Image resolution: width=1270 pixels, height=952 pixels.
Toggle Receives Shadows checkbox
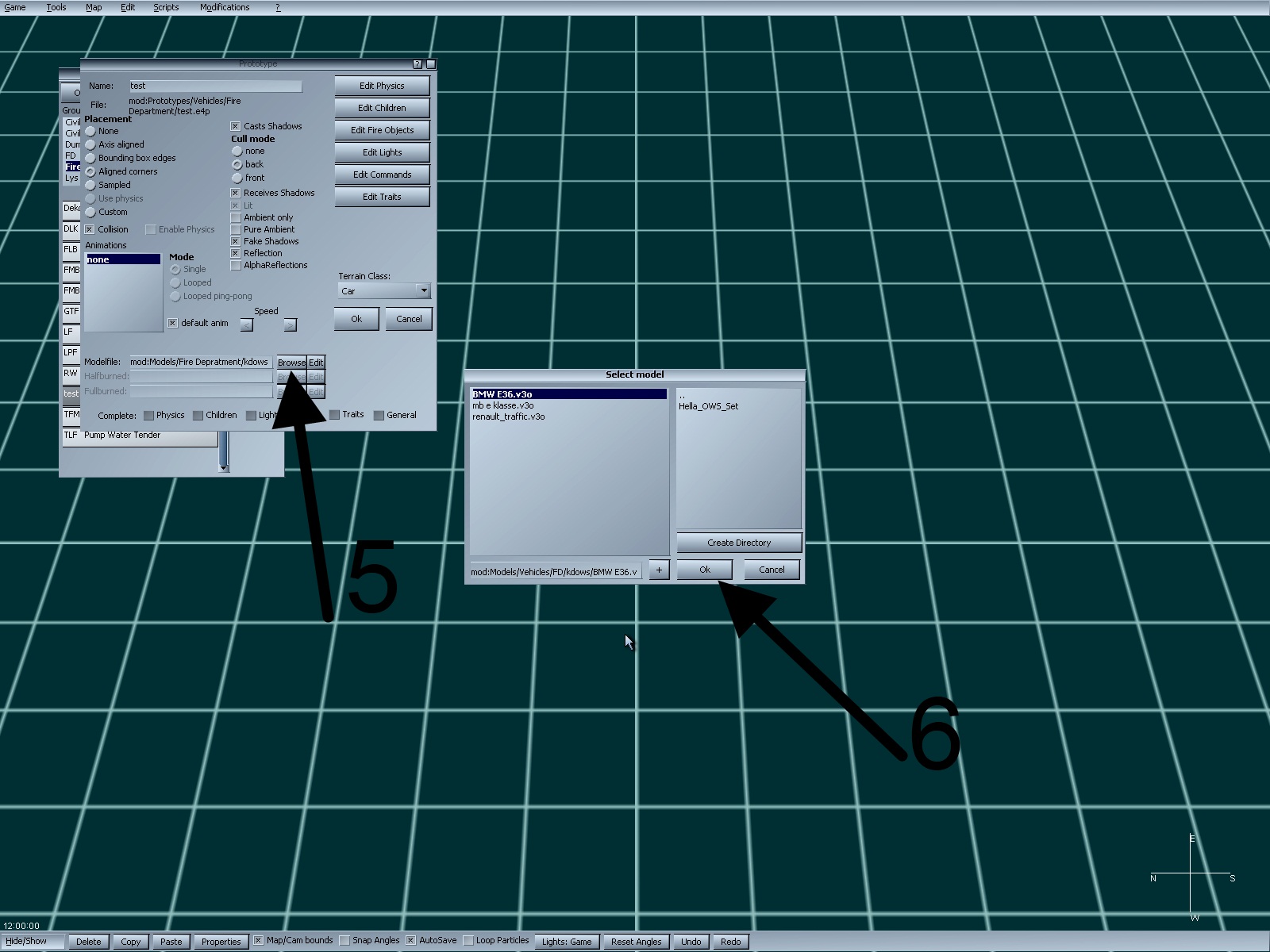235,193
